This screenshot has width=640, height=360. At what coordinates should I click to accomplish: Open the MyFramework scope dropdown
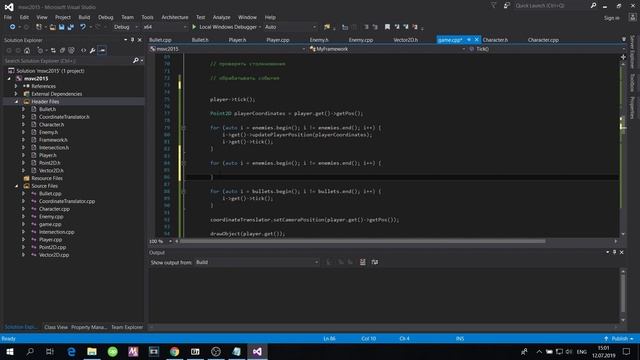387,49
